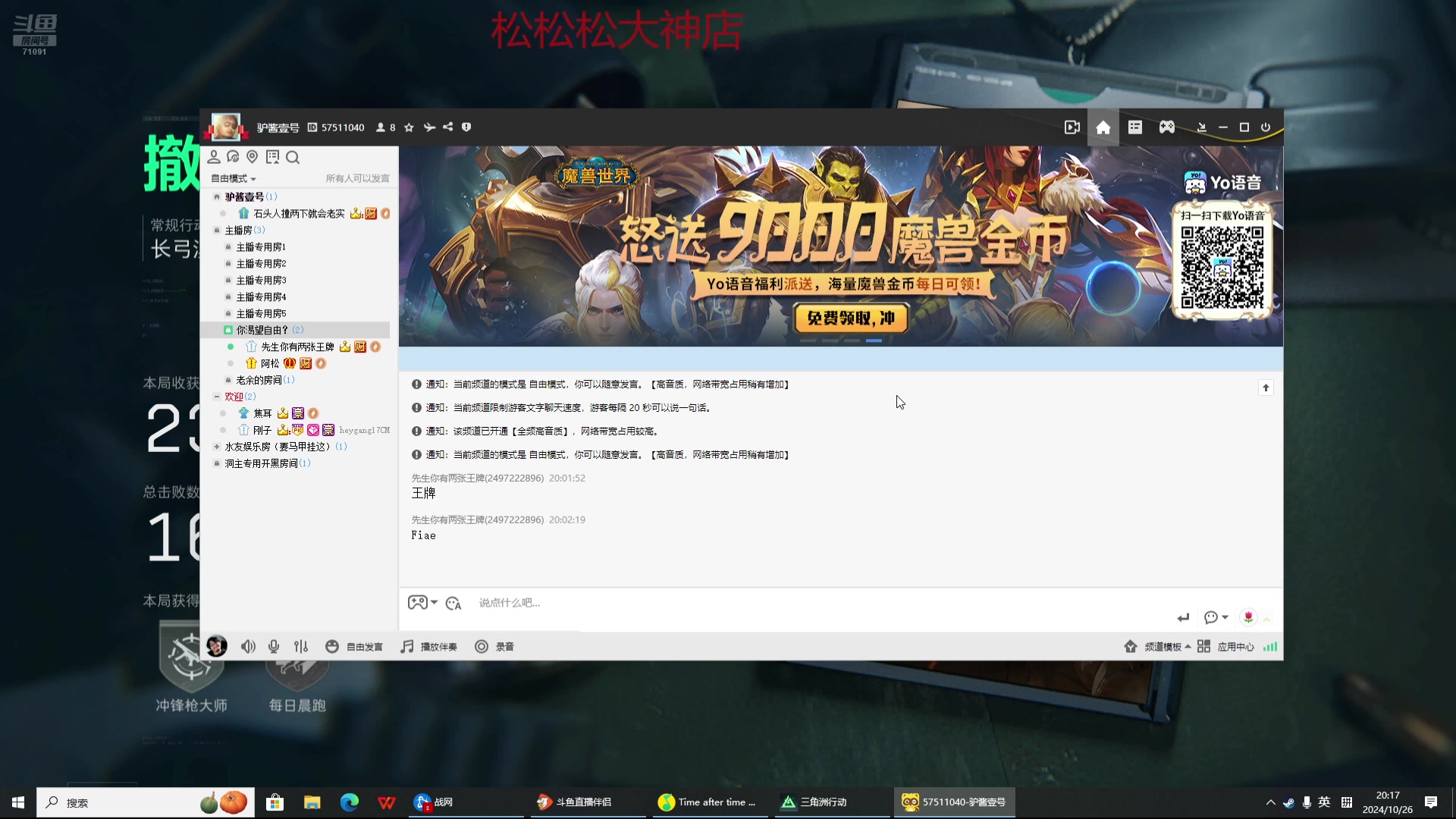Screen dimensions: 1456x819
Task: Expand gift panel caret beside flower
Action: pyautogui.click(x=1266, y=620)
